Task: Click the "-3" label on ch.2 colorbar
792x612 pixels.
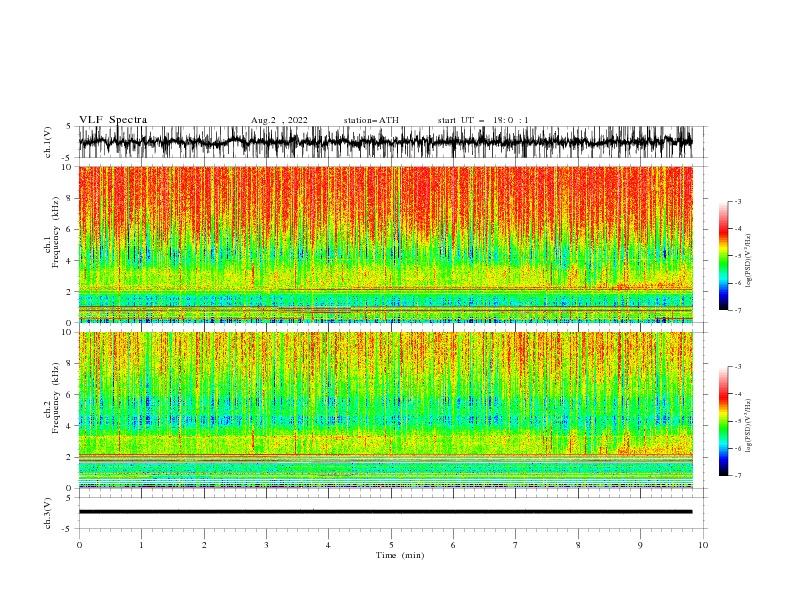Action: tap(737, 367)
